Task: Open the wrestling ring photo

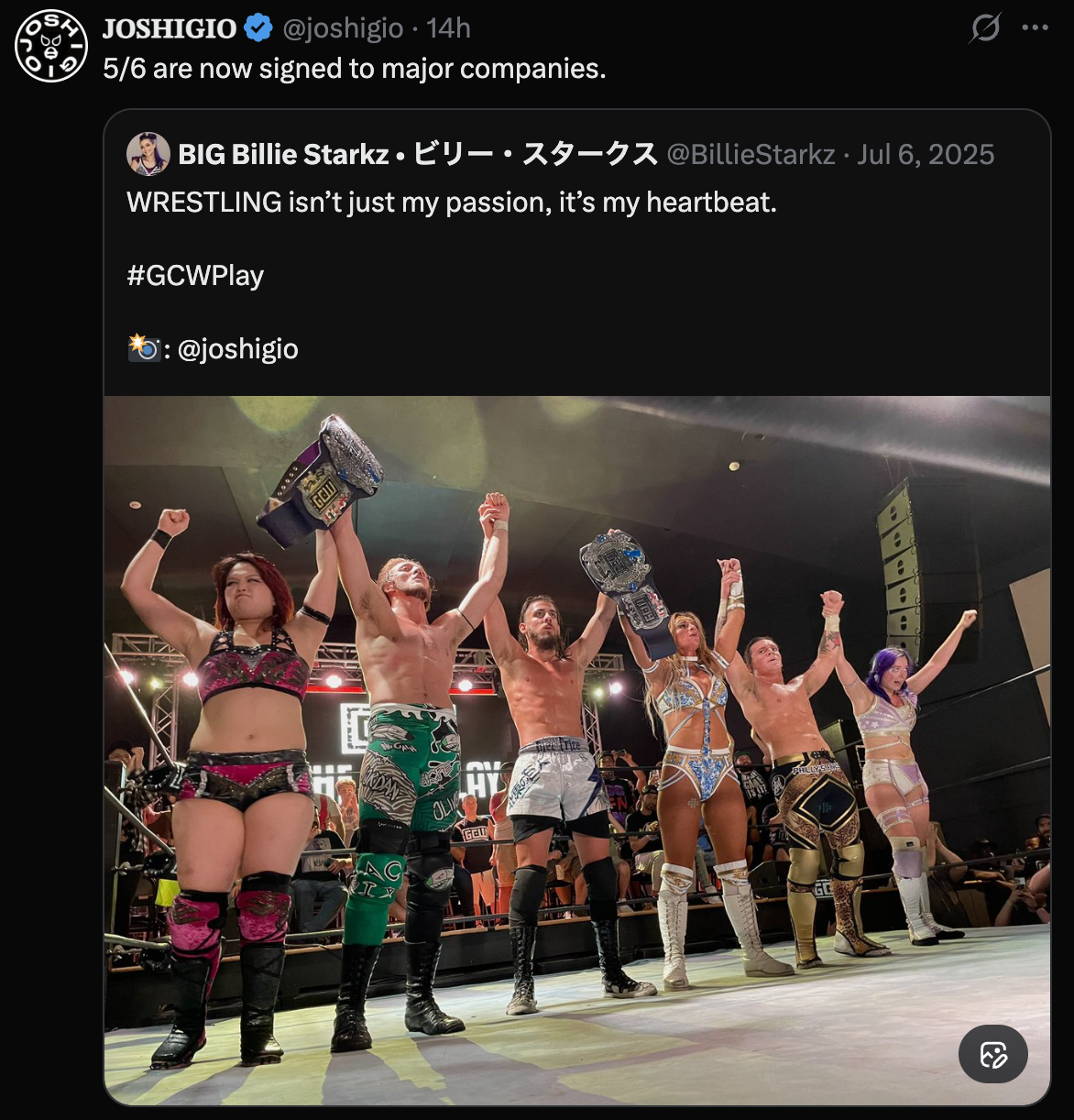Action: (x=577, y=751)
